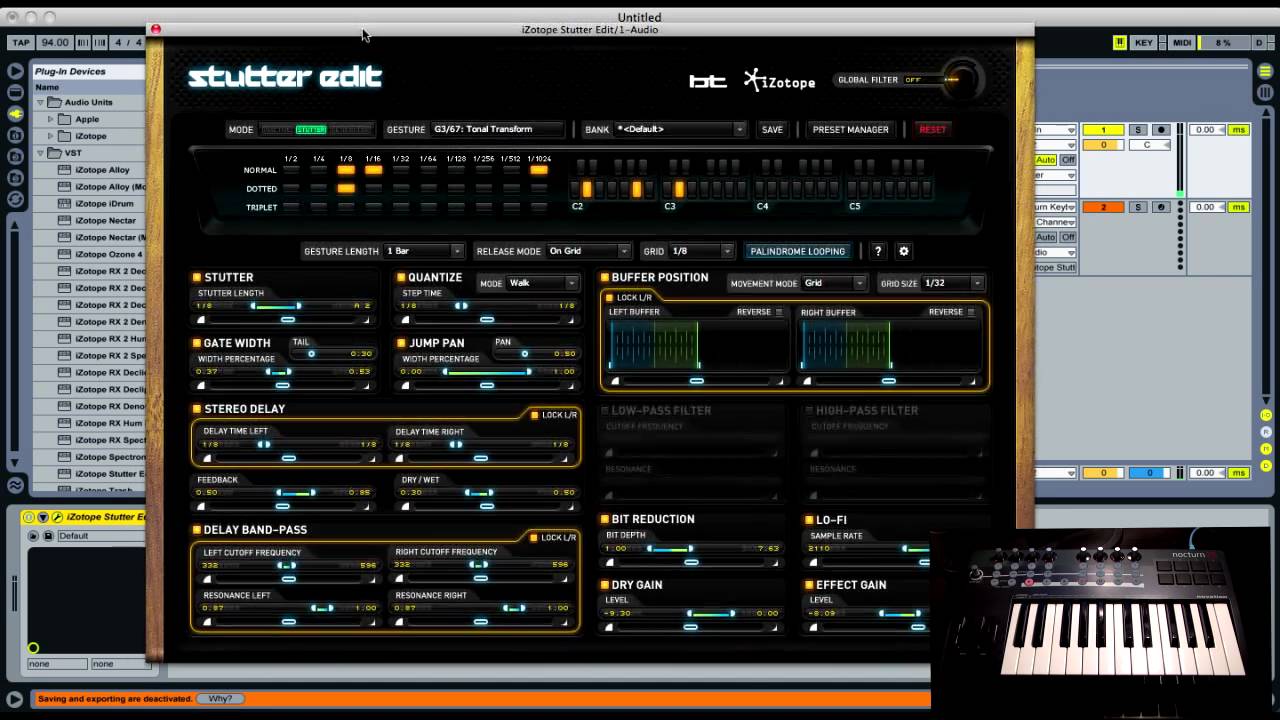
Task: Adjust the Feedback slider in Stereo Delay
Action: coord(284,492)
